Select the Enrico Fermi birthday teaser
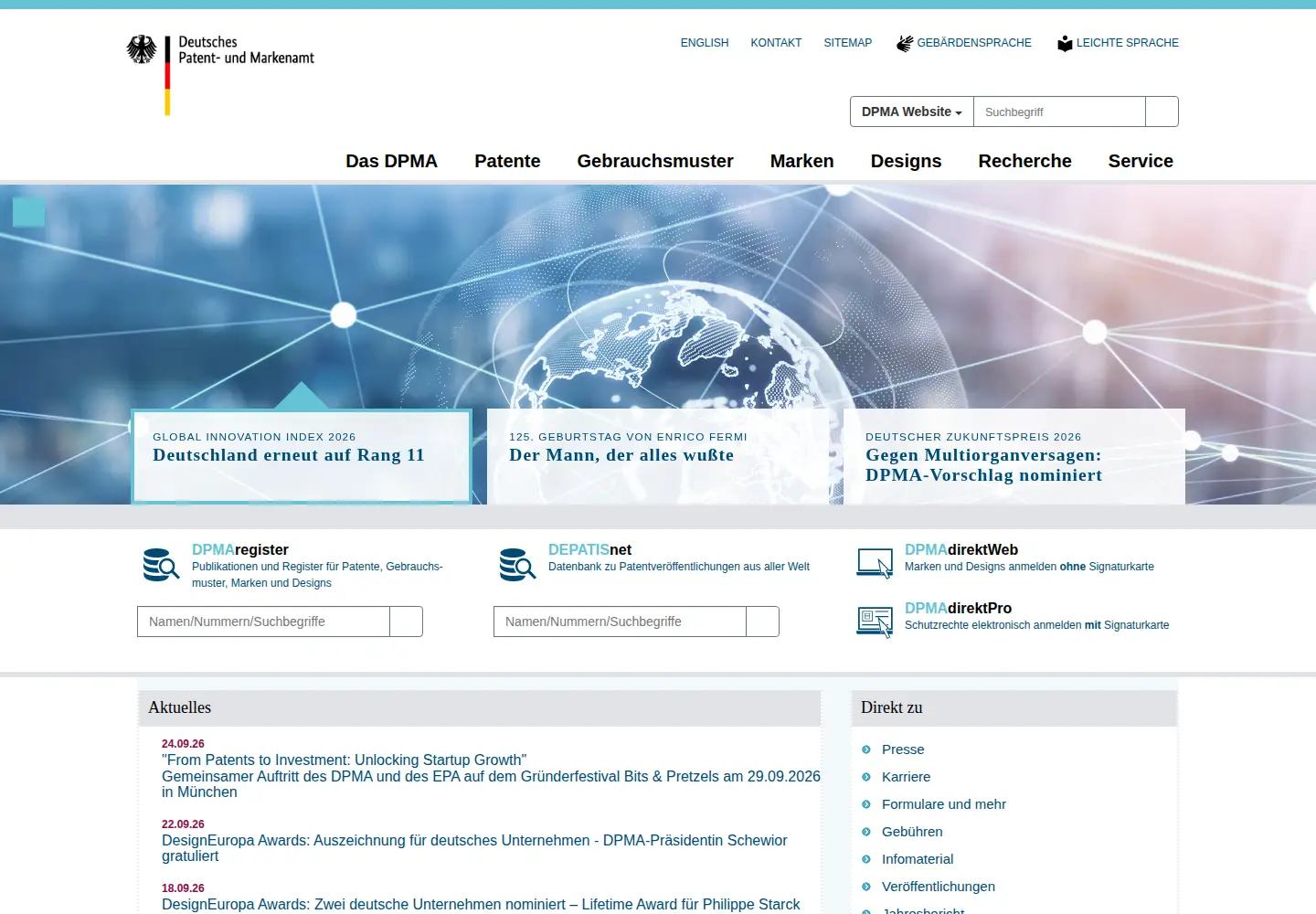Viewport: 1316px width, 914px height. (658, 456)
